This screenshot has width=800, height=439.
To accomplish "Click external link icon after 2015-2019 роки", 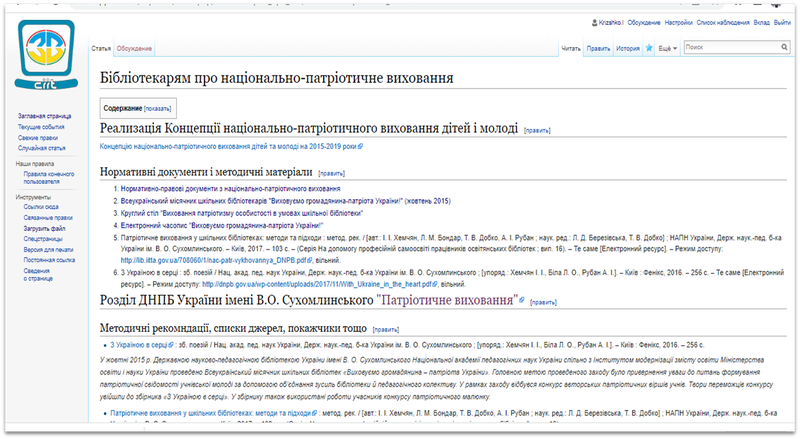I will (x=360, y=147).
